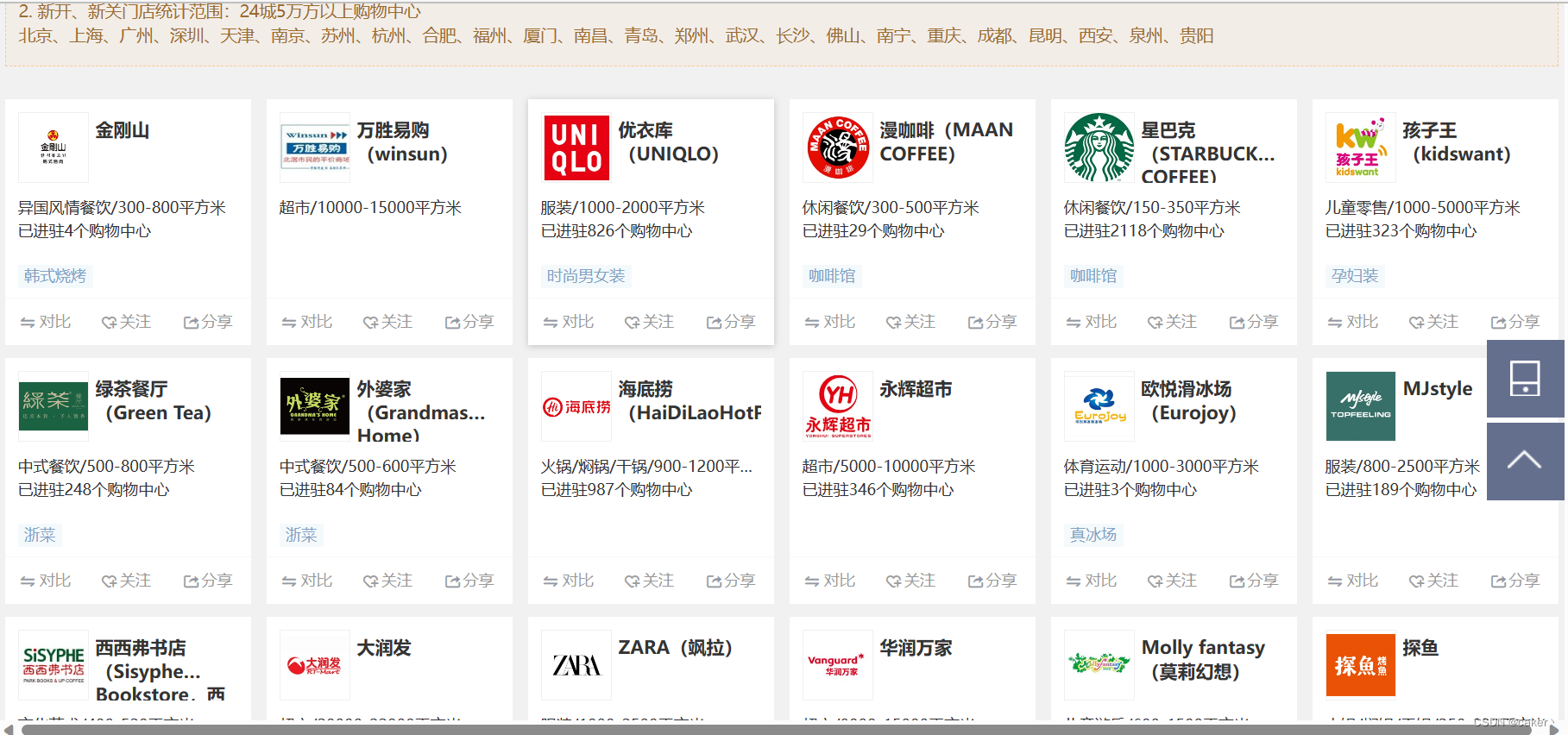The height and width of the screenshot is (735, 1568).
Task: Share the 漫咖啡 card
Action: (992, 322)
